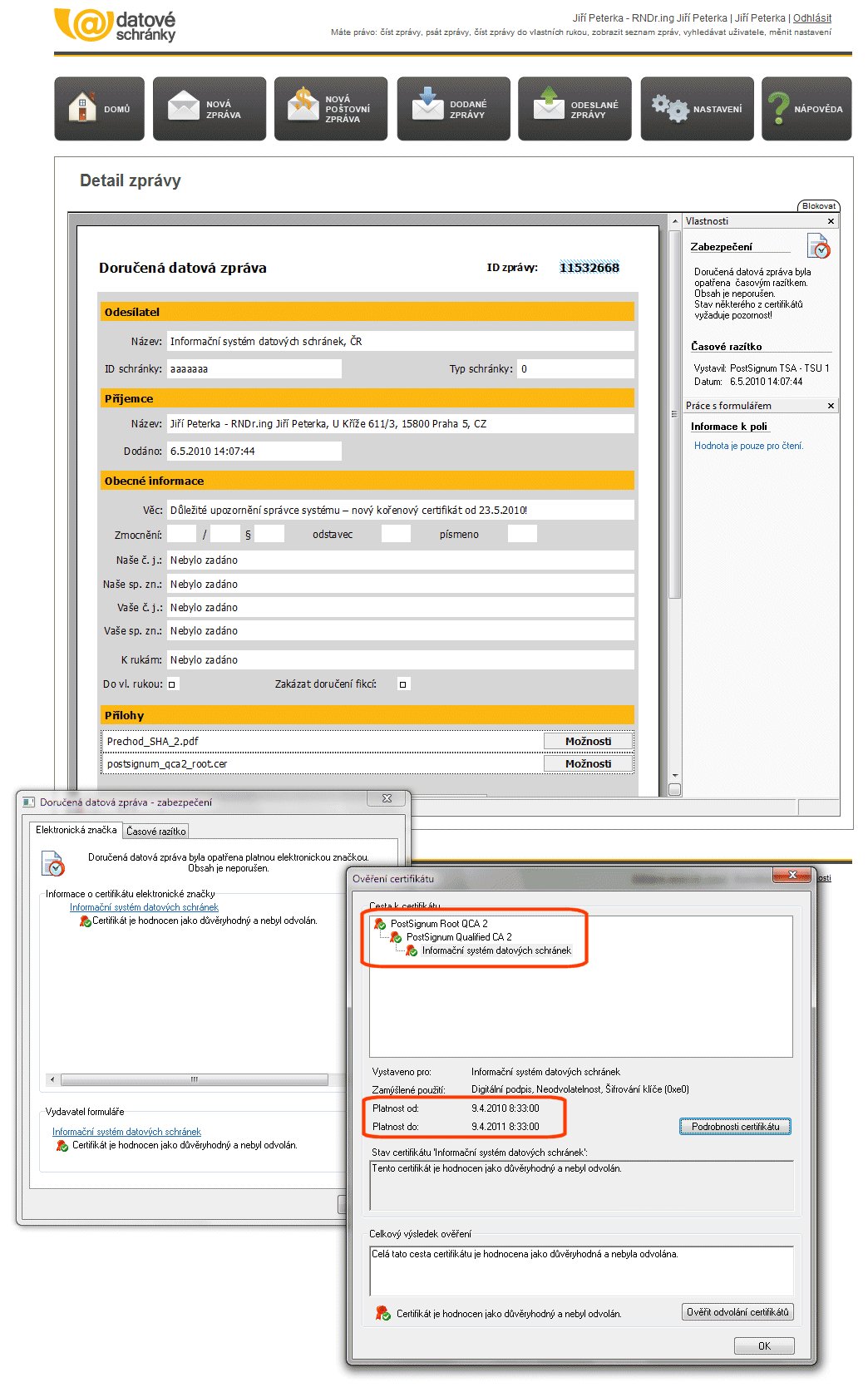Click attachment name Prechod_SHA_2.pdf

click(x=153, y=742)
